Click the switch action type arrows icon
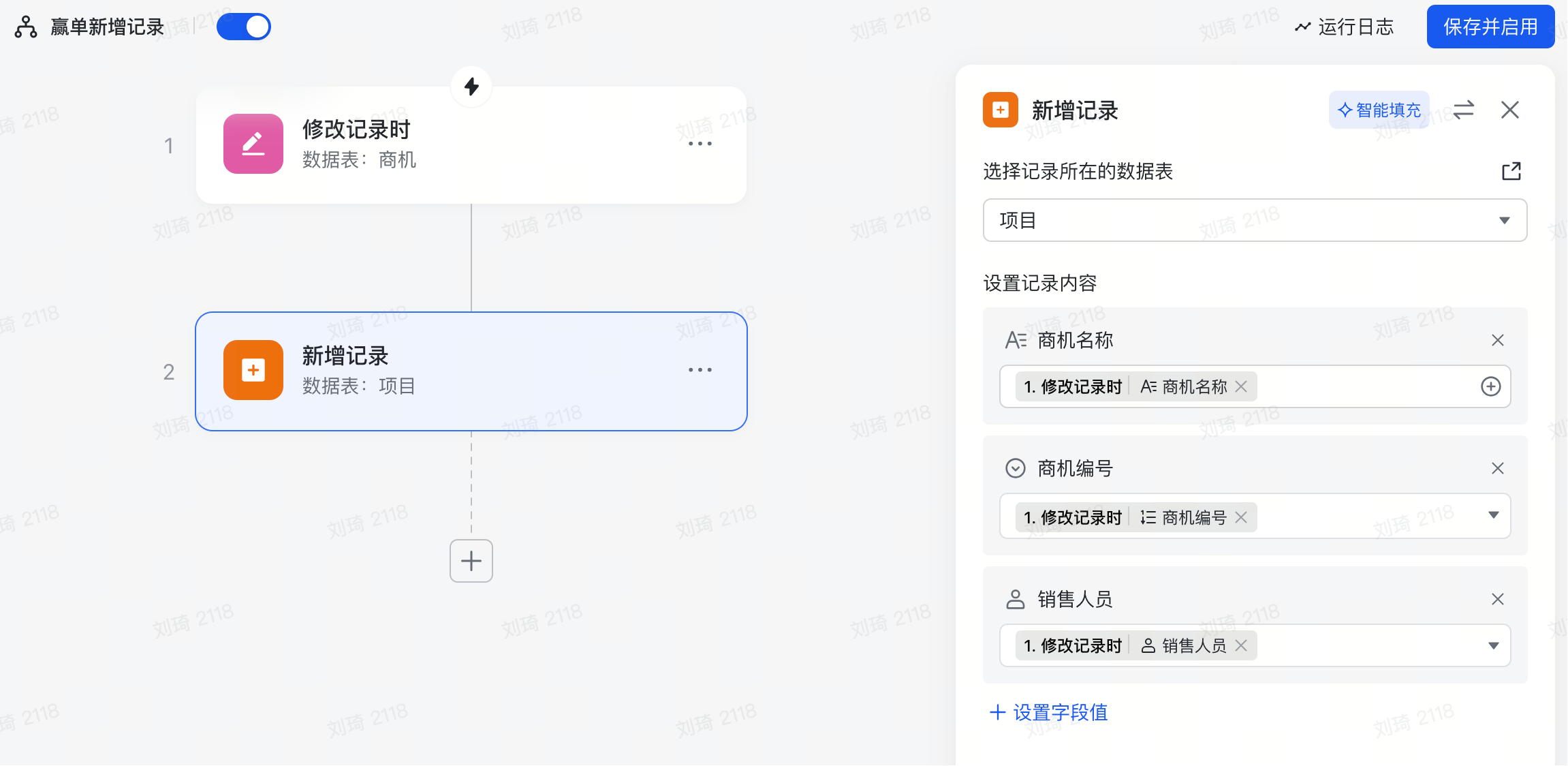This screenshot has width=1568, height=766. (x=1463, y=110)
